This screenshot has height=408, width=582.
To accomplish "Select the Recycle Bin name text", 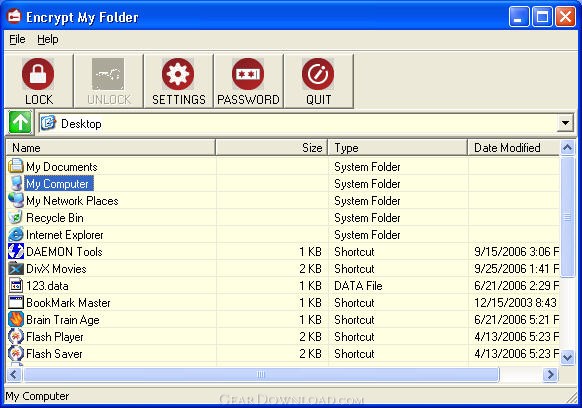I will click(55, 218).
